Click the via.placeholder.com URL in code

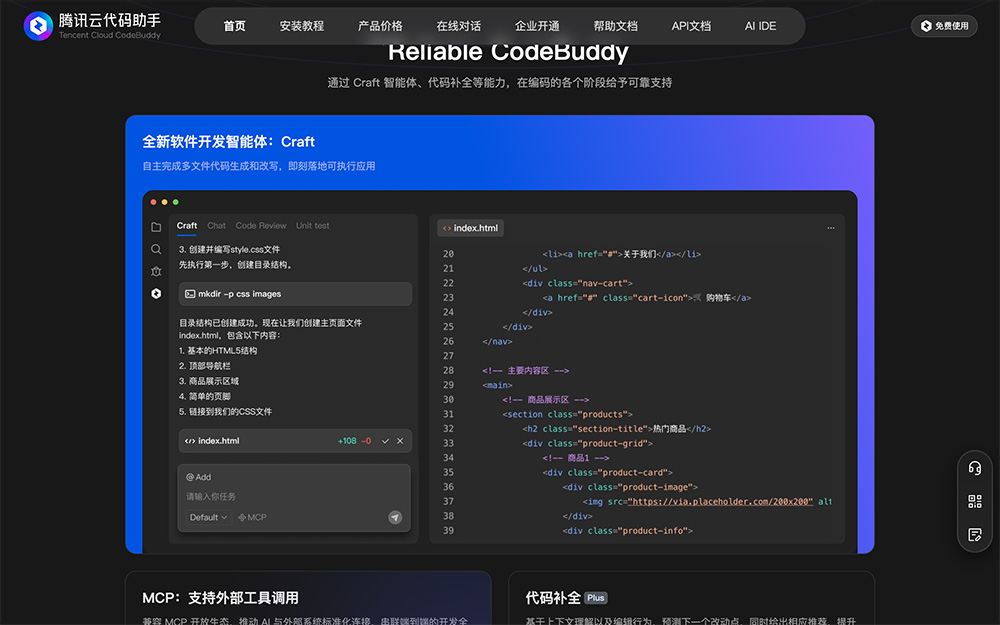[720, 501]
